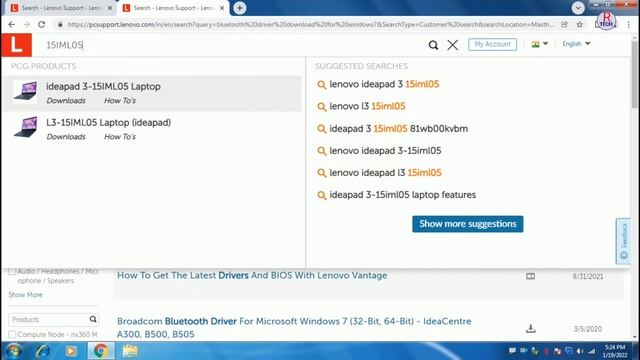
Task: Click Products filter magnifier icon
Action: pos(93,319)
